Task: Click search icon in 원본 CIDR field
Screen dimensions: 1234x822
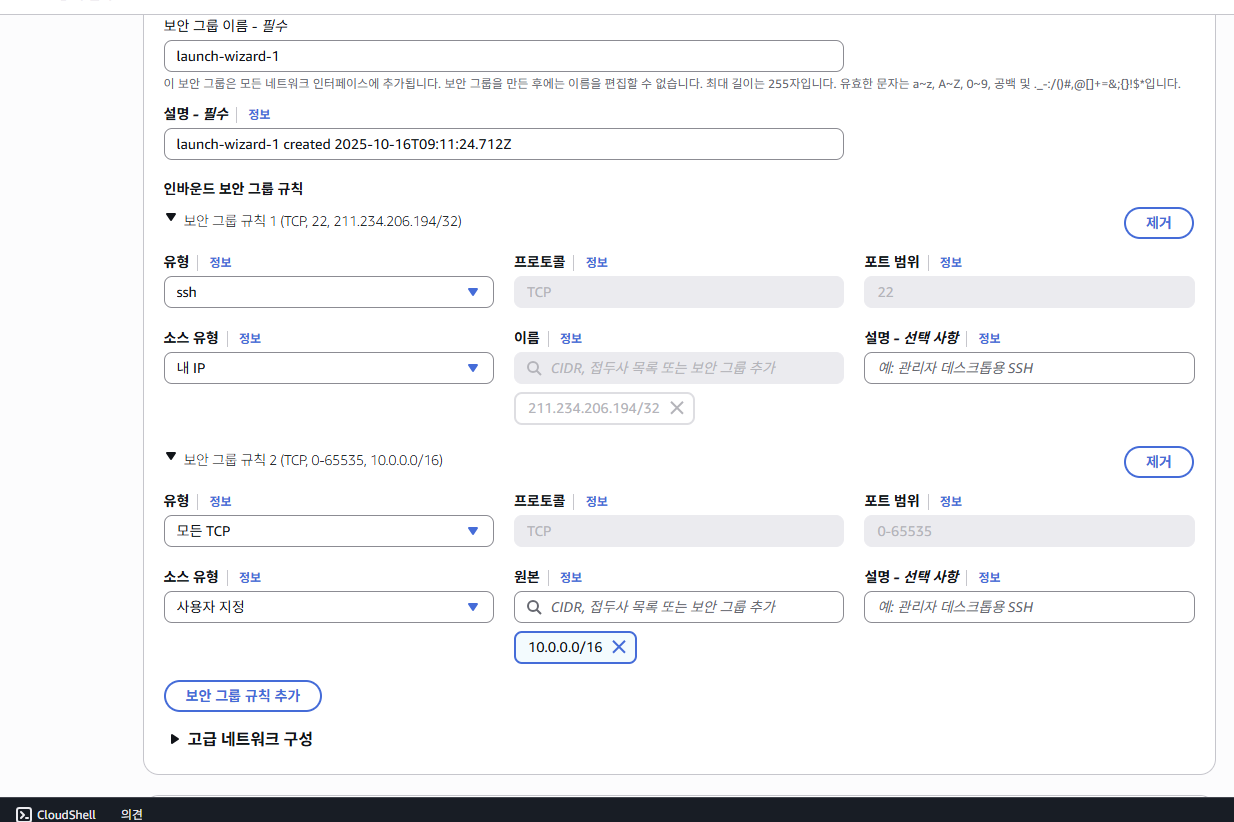Action: coord(534,607)
